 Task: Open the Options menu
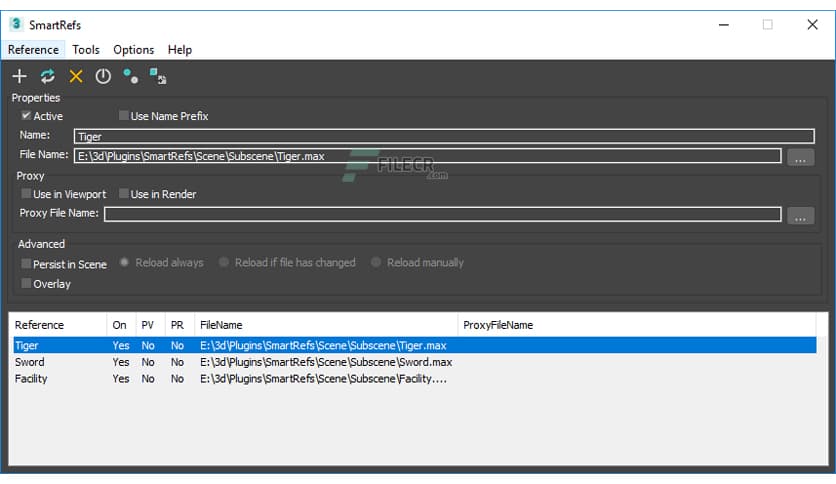tap(133, 50)
